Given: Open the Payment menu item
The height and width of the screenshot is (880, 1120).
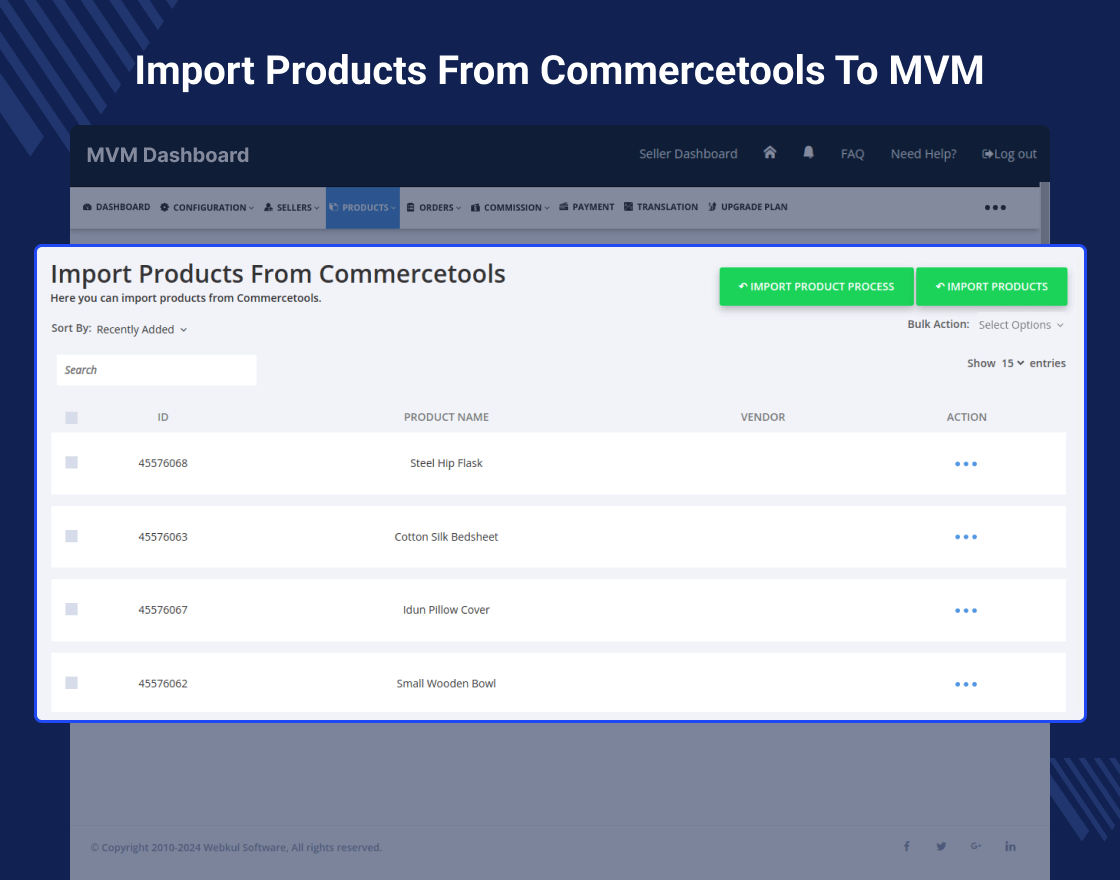Looking at the screenshot, I should (x=586, y=207).
